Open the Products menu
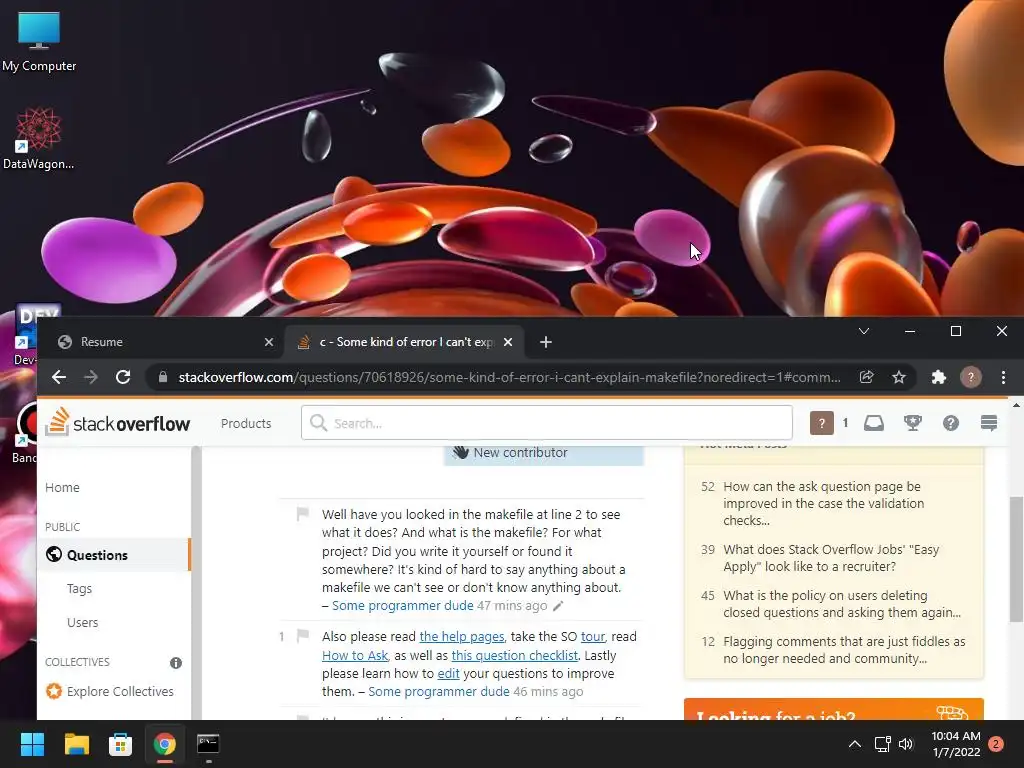Screen dimensions: 1024x768 click(x=246, y=423)
